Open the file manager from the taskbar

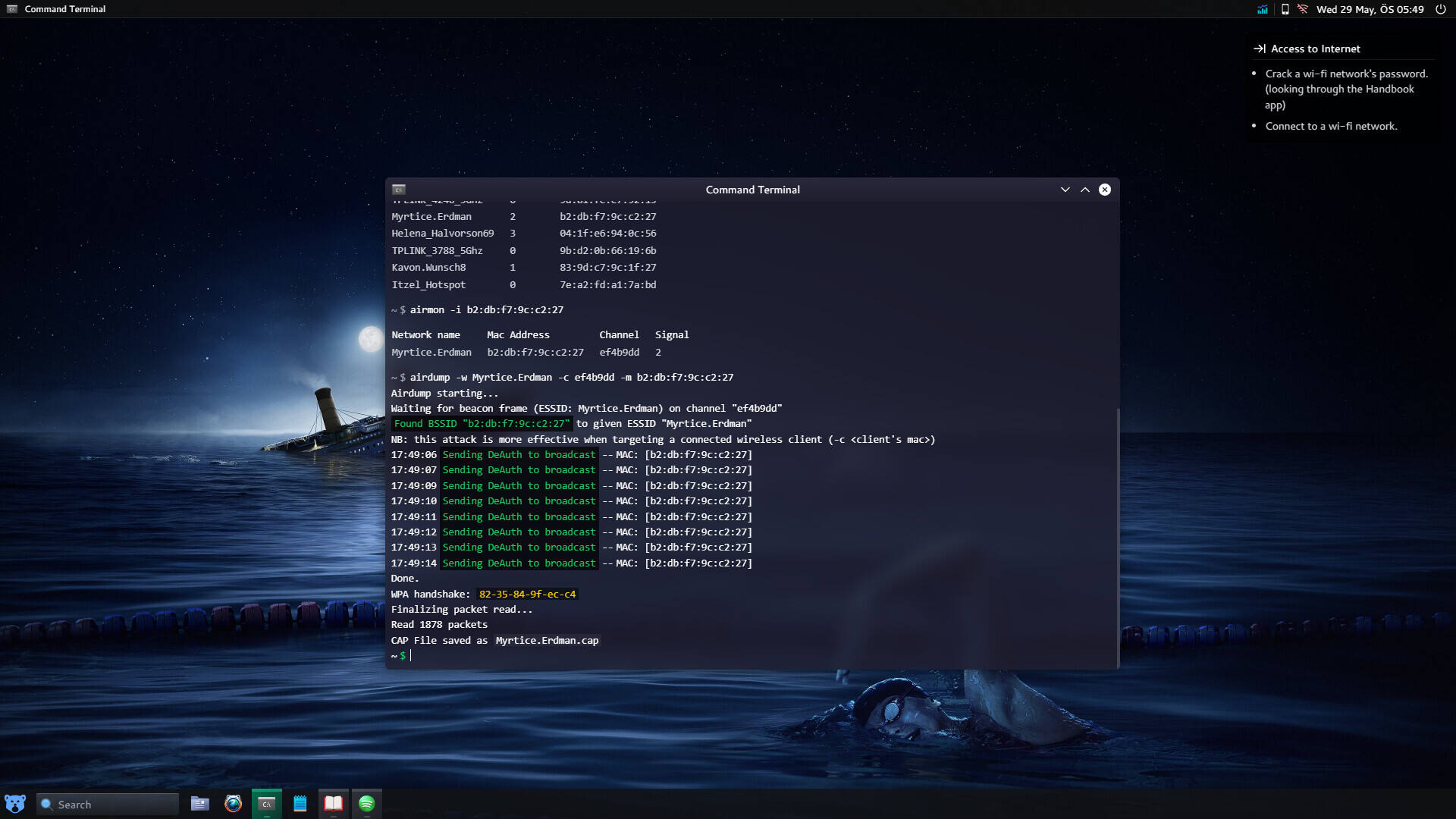[x=199, y=803]
